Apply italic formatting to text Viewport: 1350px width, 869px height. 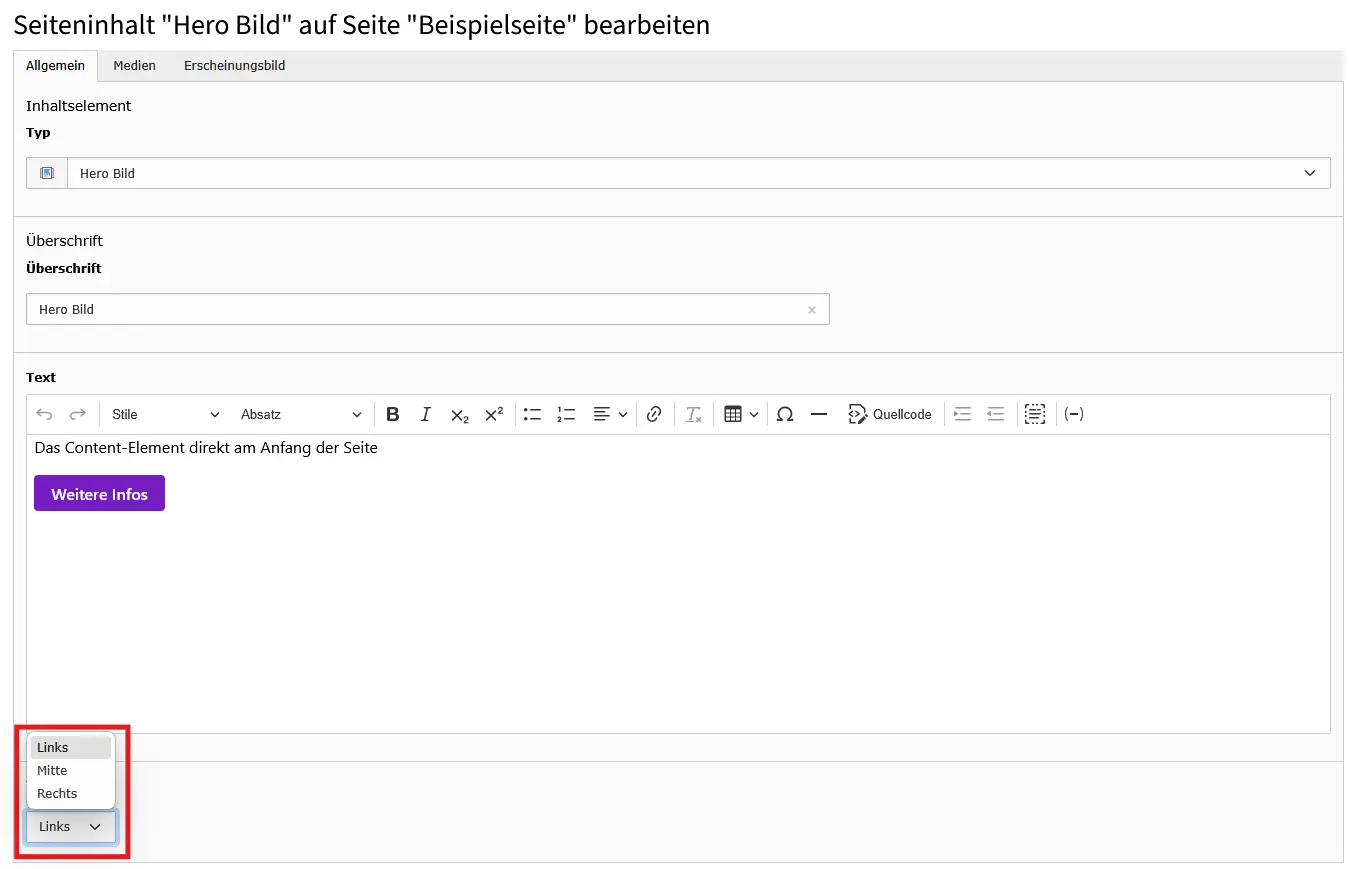[426, 414]
